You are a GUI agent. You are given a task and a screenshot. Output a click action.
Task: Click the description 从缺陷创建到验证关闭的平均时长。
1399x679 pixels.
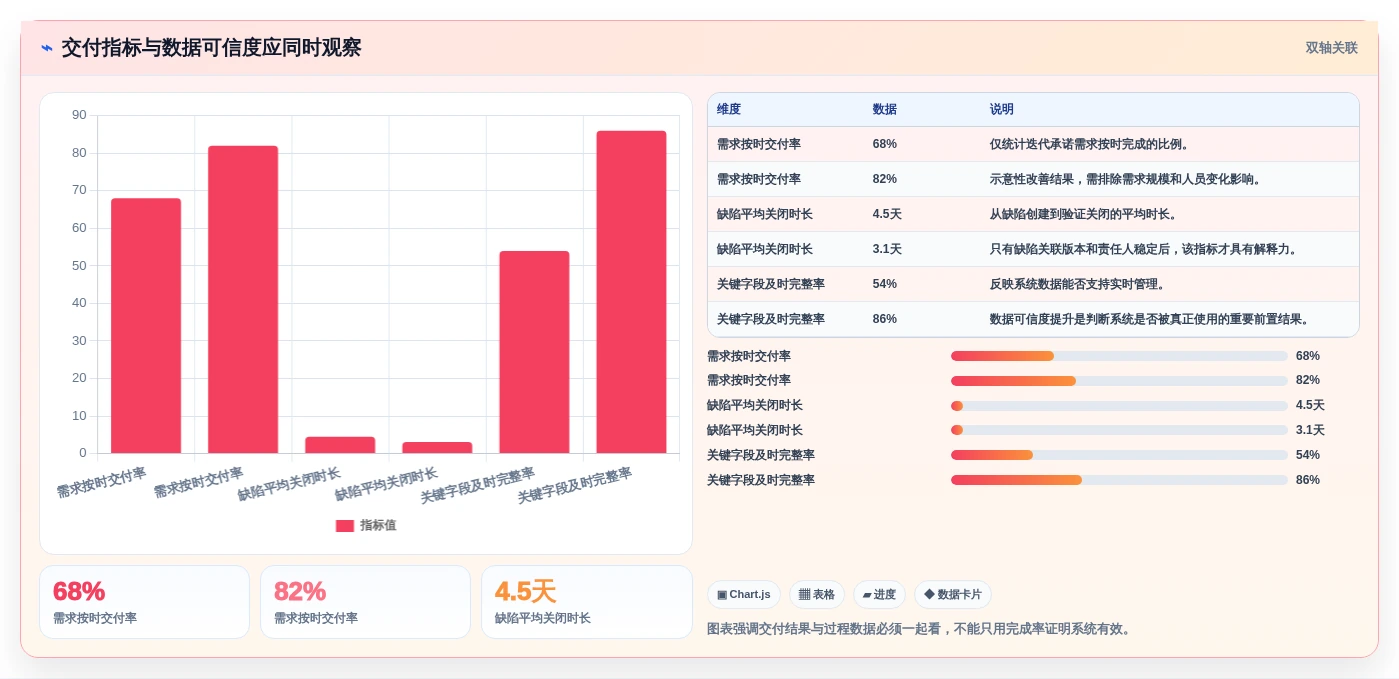[x=1084, y=215]
